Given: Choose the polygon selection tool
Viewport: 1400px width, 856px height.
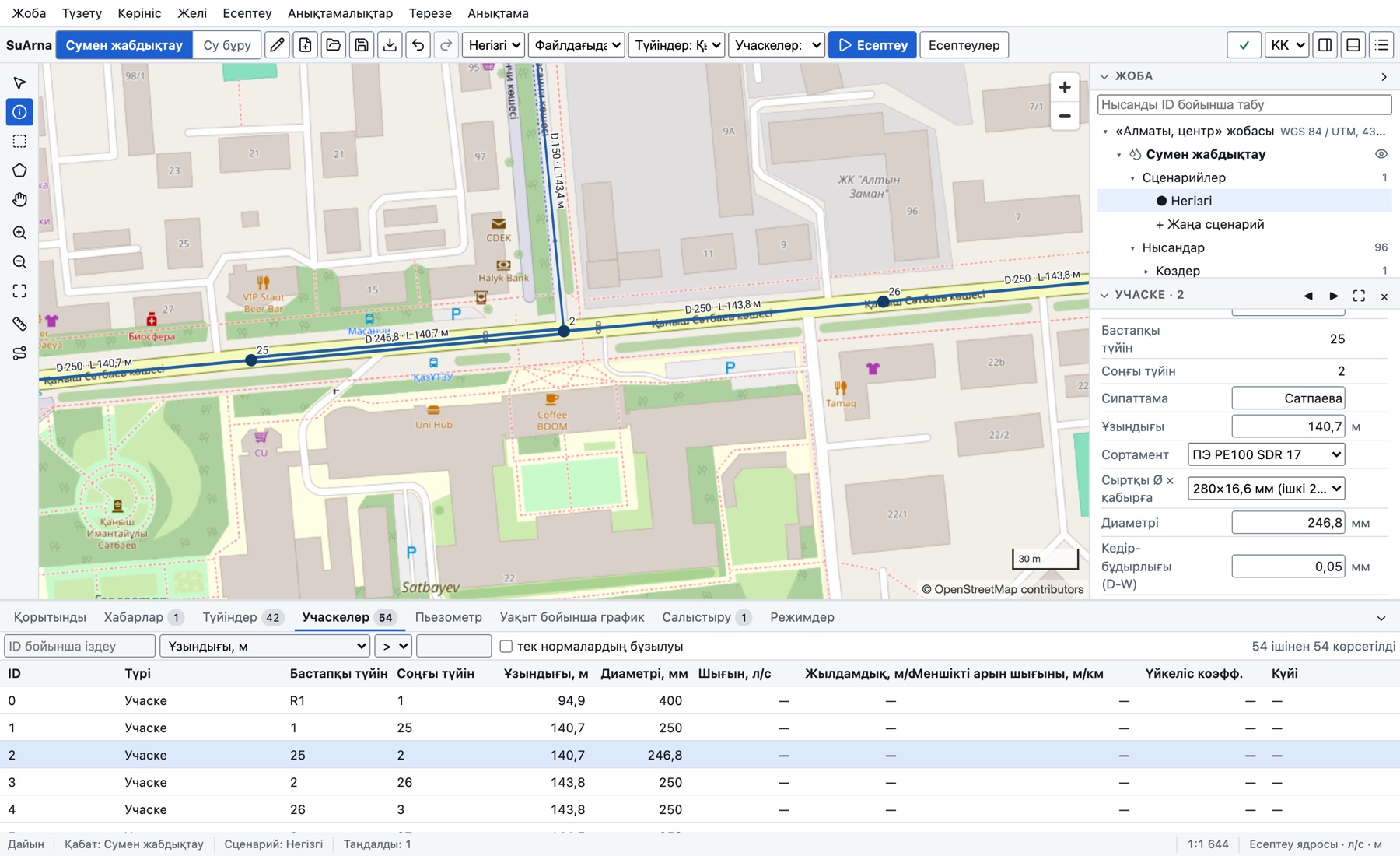Looking at the screenshot, I should (19, 170).
